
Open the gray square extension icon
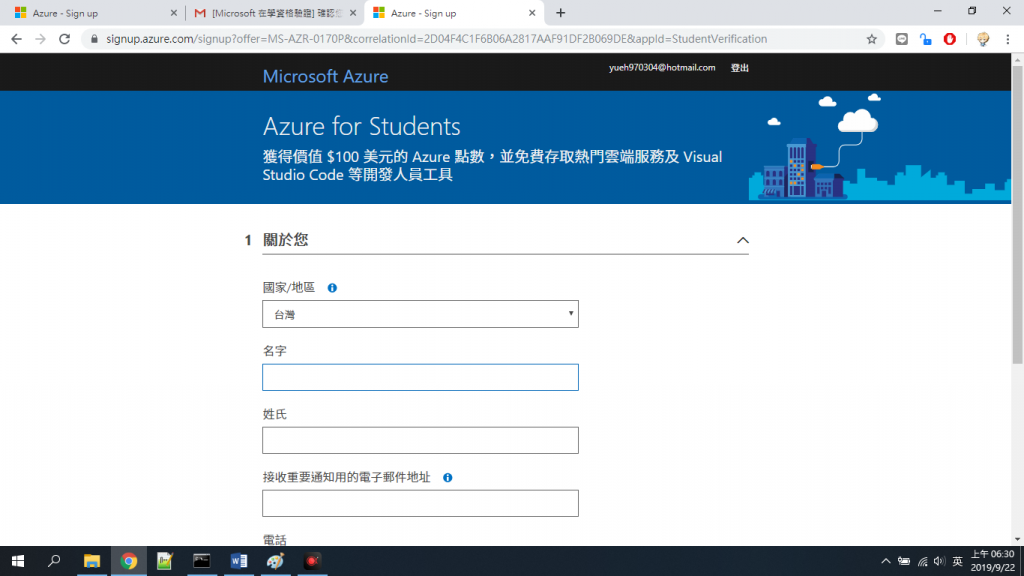[x=901, y=39]
